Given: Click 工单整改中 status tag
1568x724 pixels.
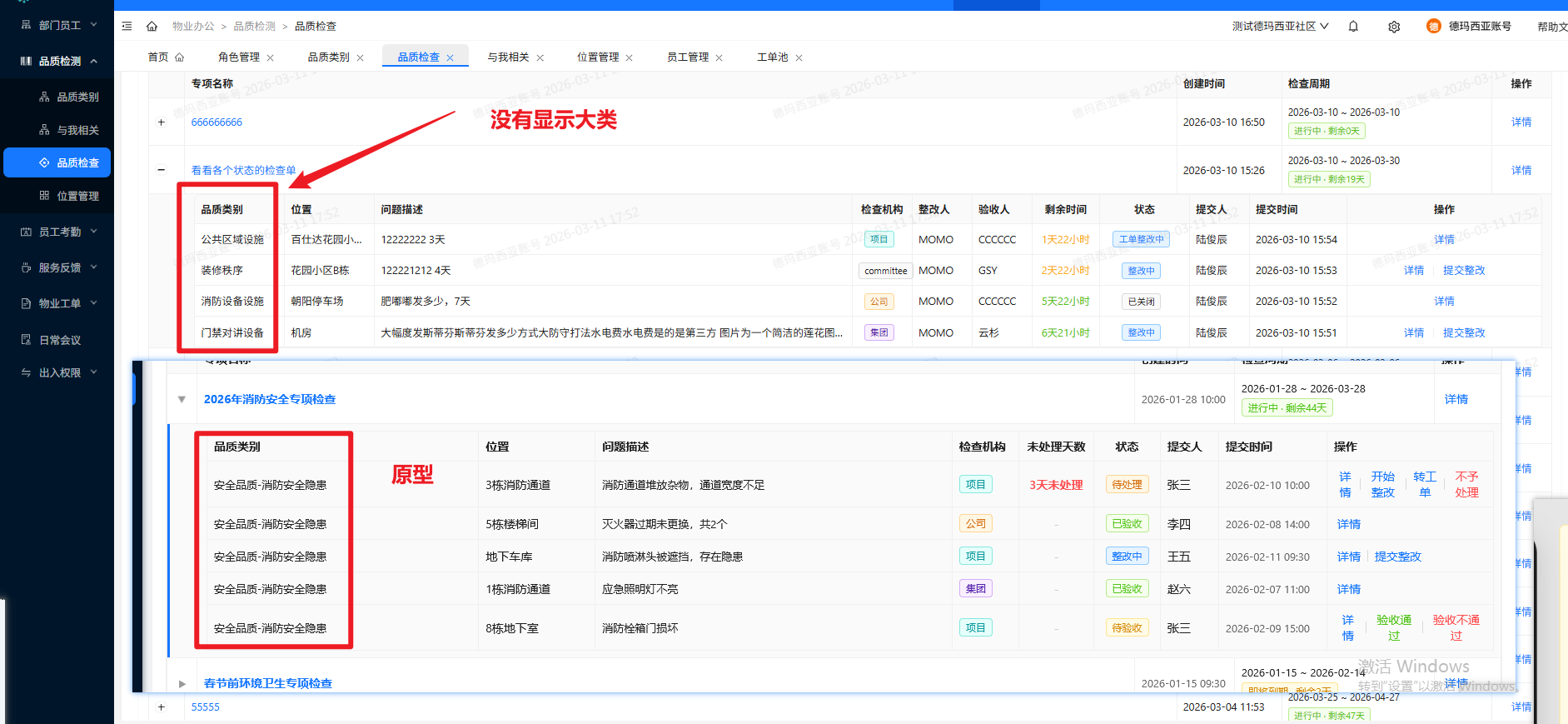Looking at the screenshot, I should [1142, 240].
